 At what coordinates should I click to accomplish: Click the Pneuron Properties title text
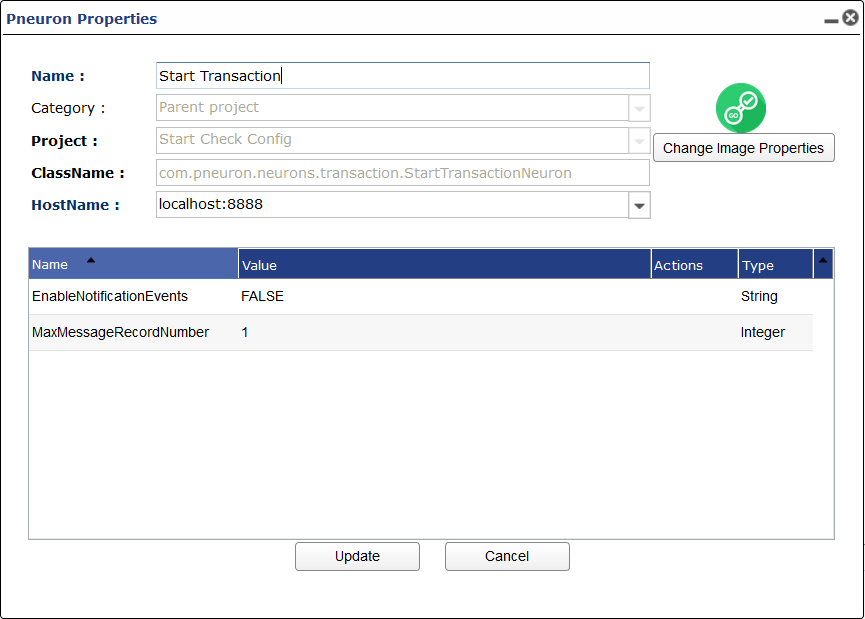(x=82, y=19)
